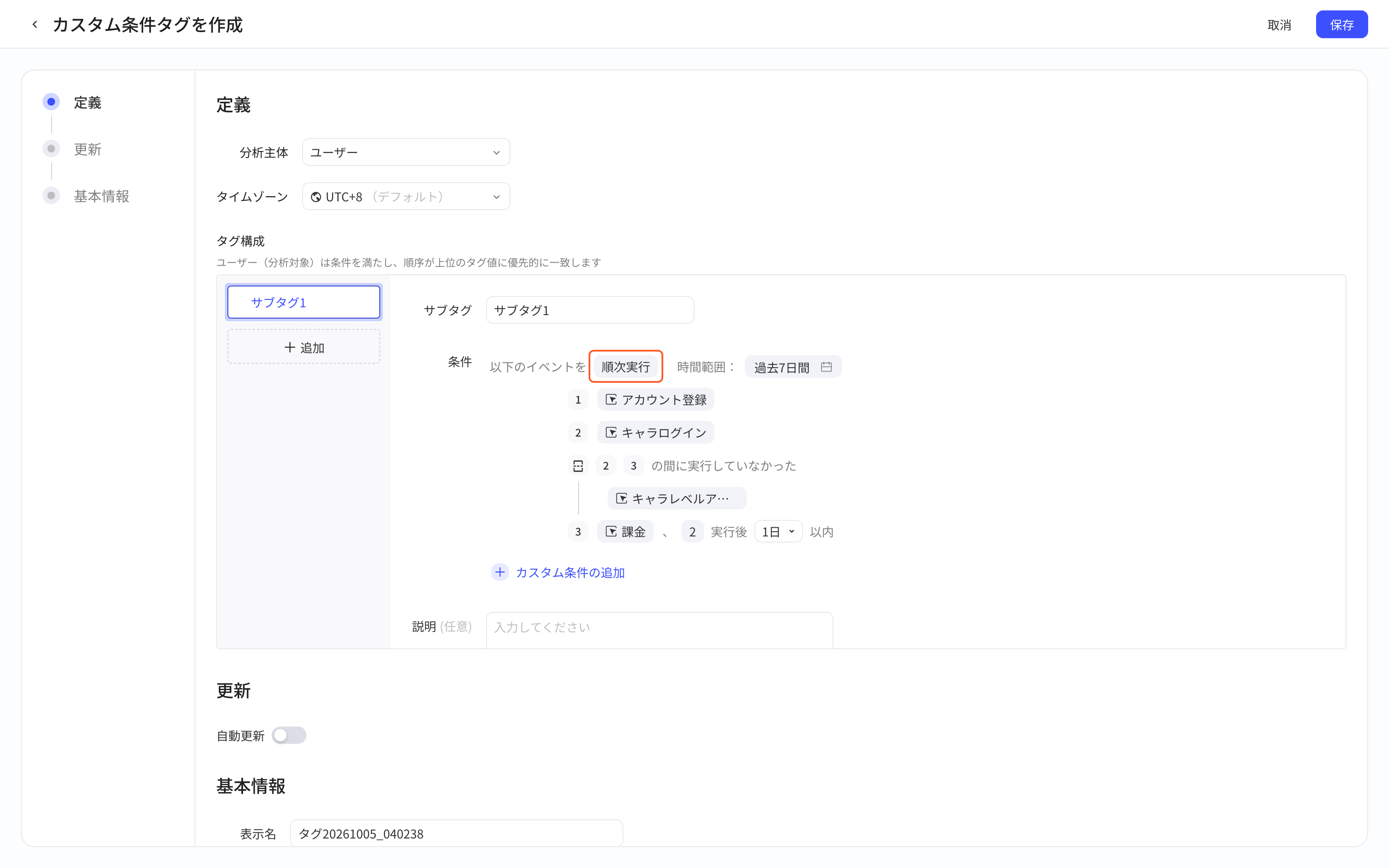Open the 順次実行 execution mode selector
This screenshot has width=1389, height=868.
(625, 367)
